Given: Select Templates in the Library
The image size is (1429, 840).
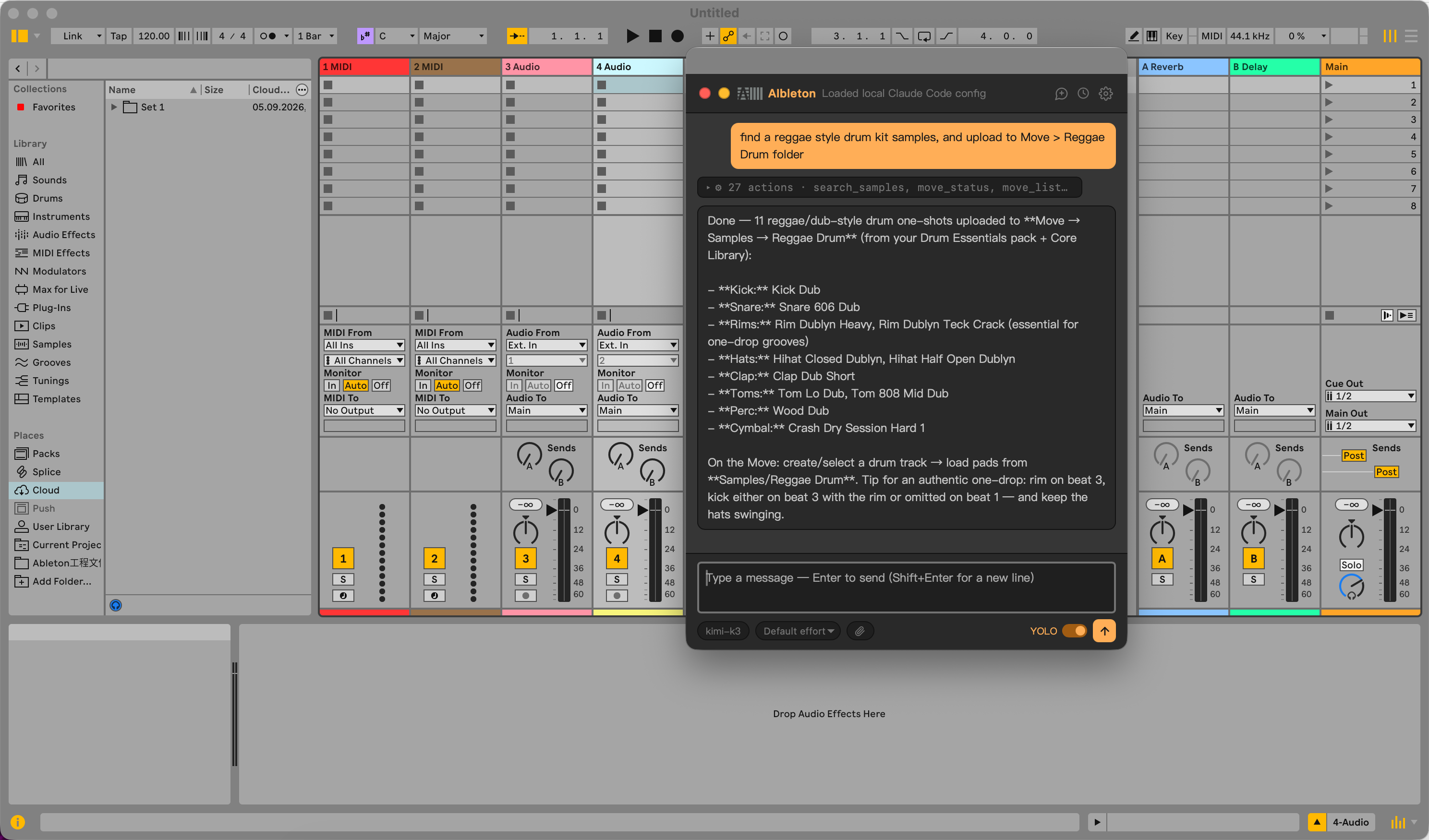Looking at the screenshot, I should click(56, 398).
